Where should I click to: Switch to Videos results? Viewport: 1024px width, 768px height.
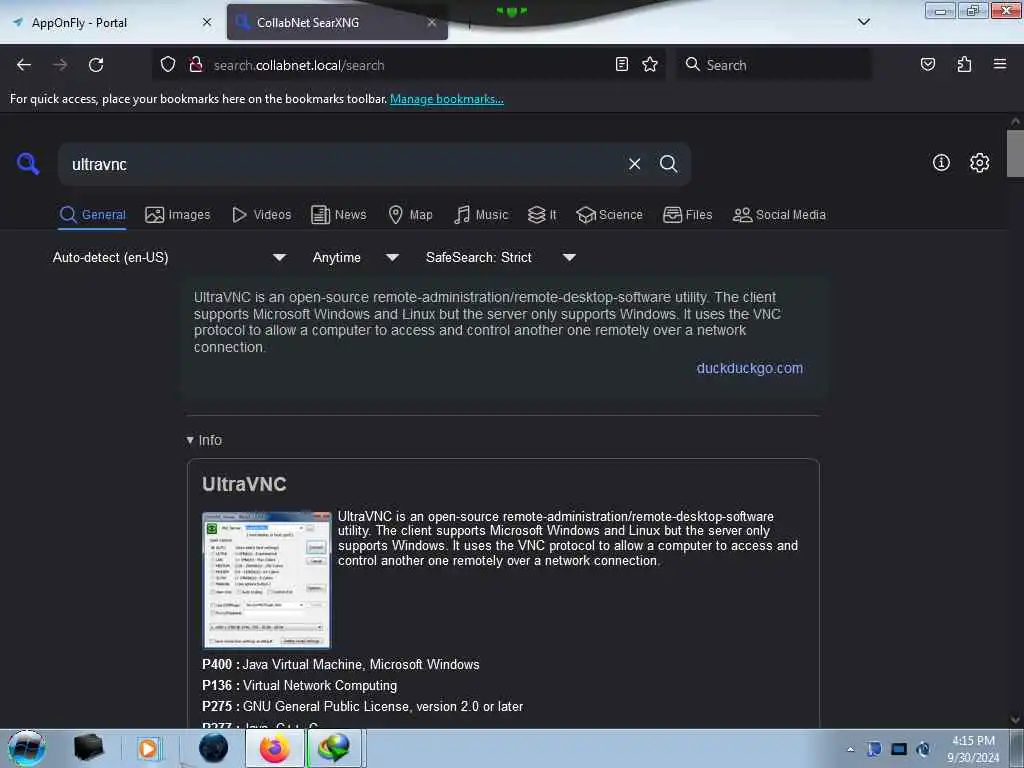click(261, 215)
